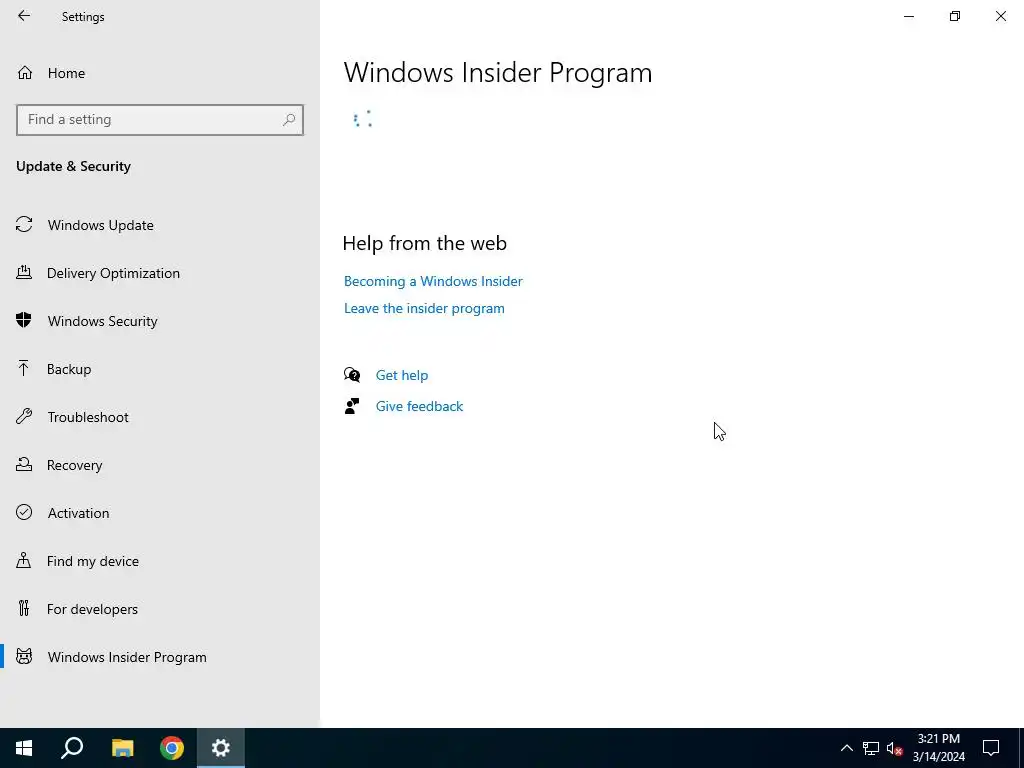This screenshot has height=768, width=1024.
Task: Go back using the Settings back arrow
Action: (24, 16)
